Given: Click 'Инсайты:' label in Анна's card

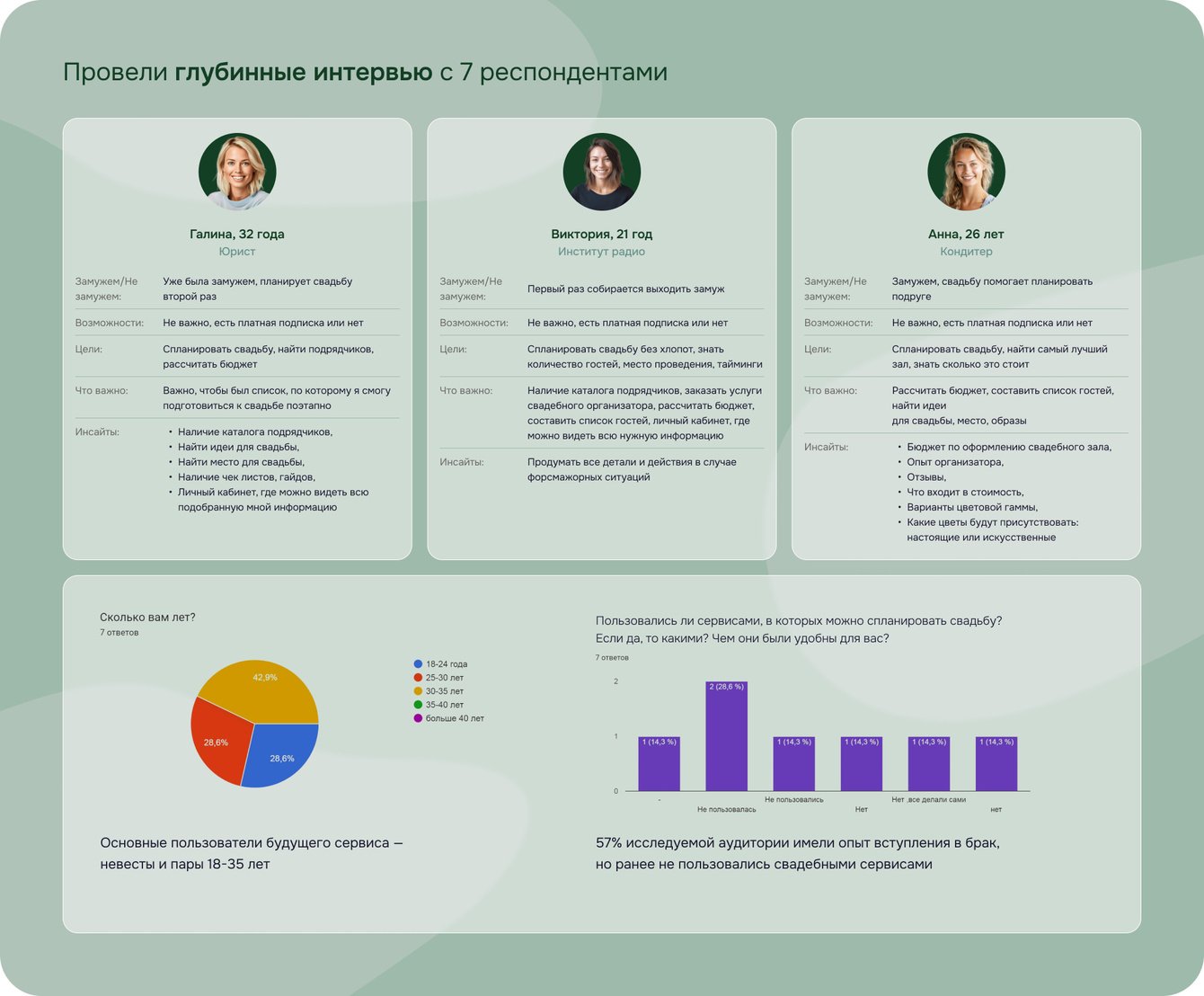Looking at the screenshot, I should (x=826, y=447).
